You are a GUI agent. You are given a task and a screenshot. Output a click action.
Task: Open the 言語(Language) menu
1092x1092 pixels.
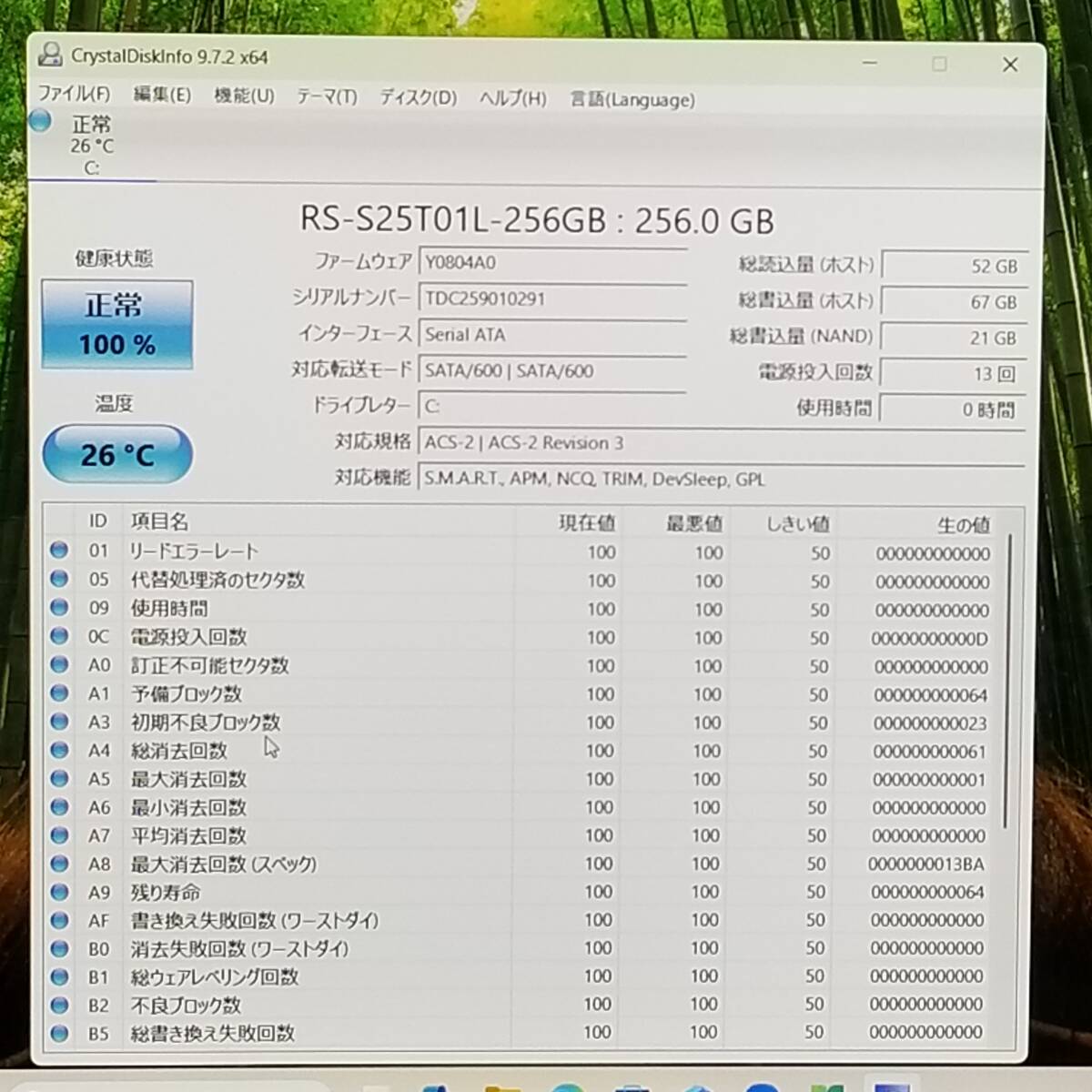pos(632,99)
